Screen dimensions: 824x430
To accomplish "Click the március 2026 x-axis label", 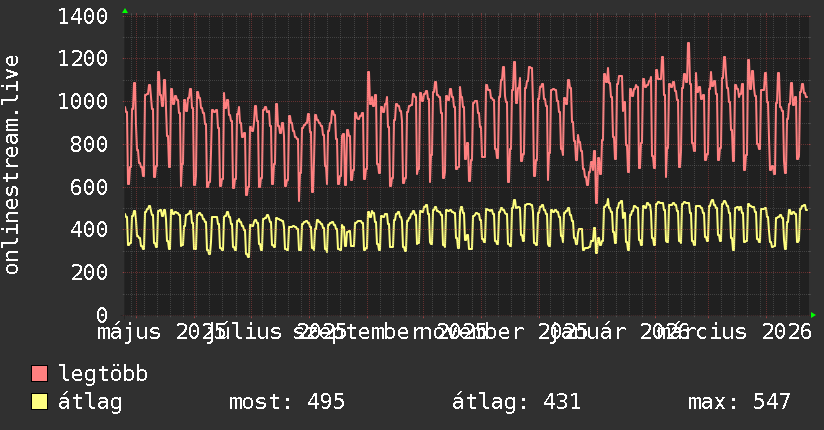I will tap(737, 332).
